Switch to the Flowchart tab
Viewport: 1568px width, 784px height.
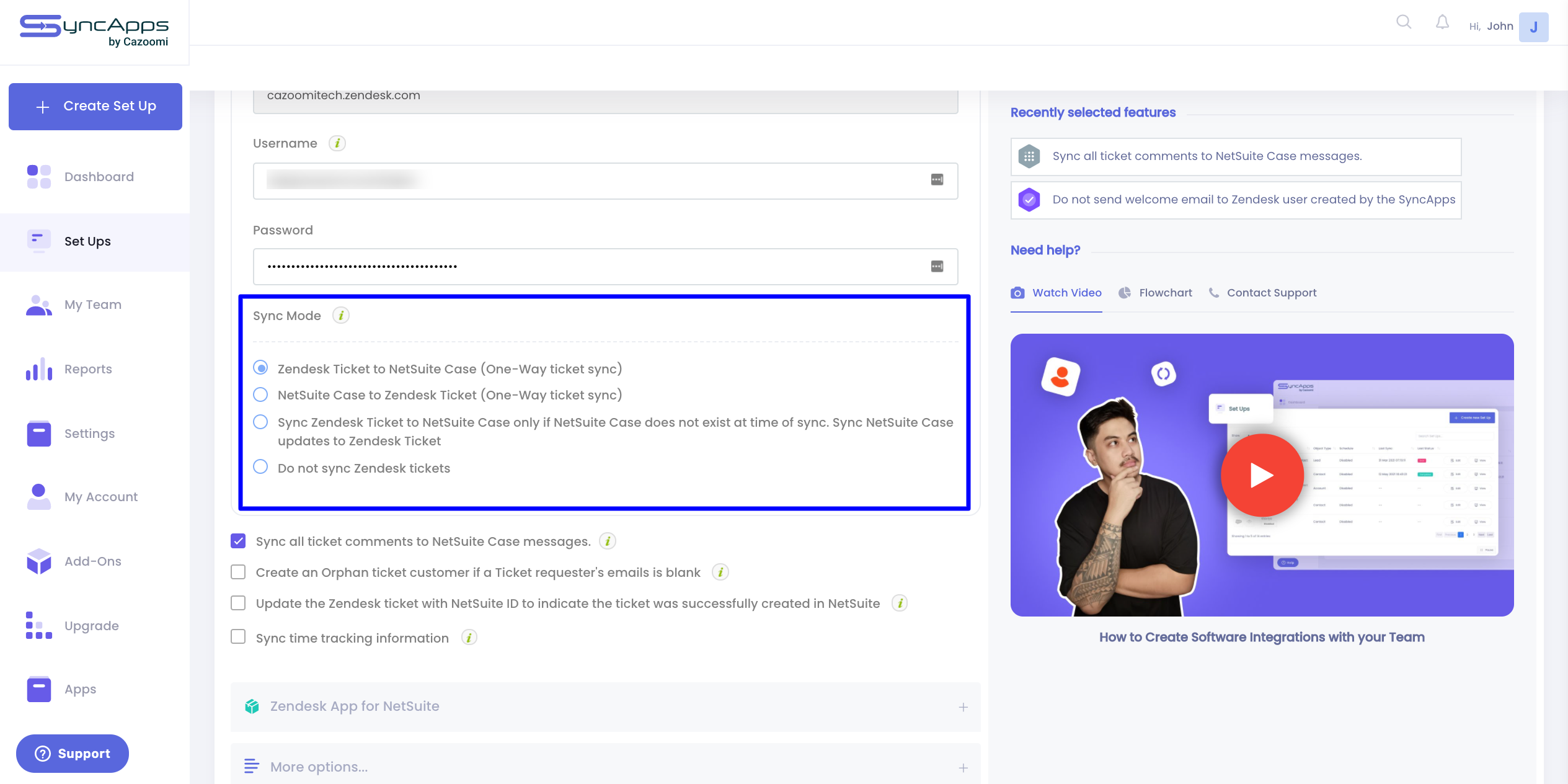[1155, 293]
